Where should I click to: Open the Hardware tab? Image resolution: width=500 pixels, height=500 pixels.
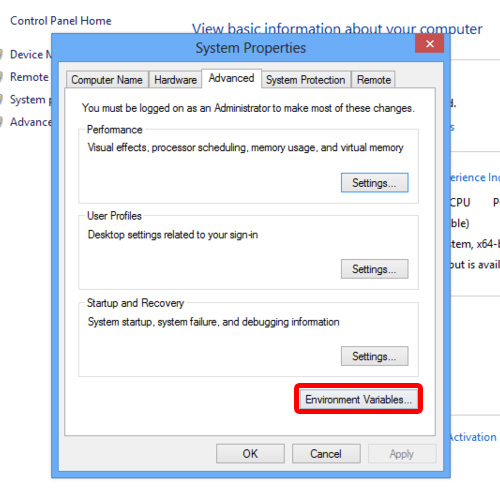[x=175, y=80]
